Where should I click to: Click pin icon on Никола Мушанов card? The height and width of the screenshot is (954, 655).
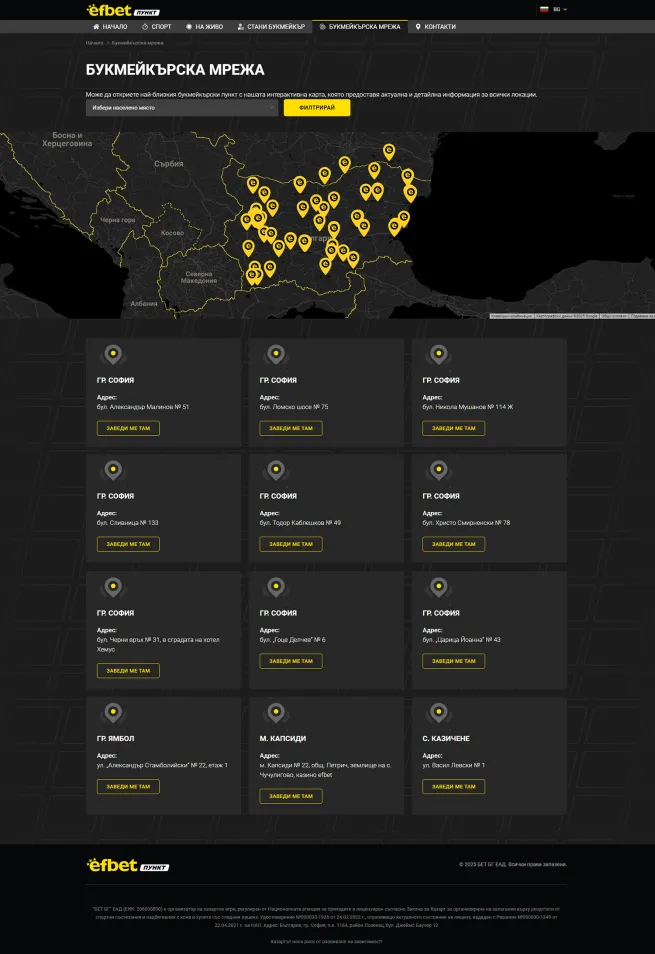click(x=438, y=354)
